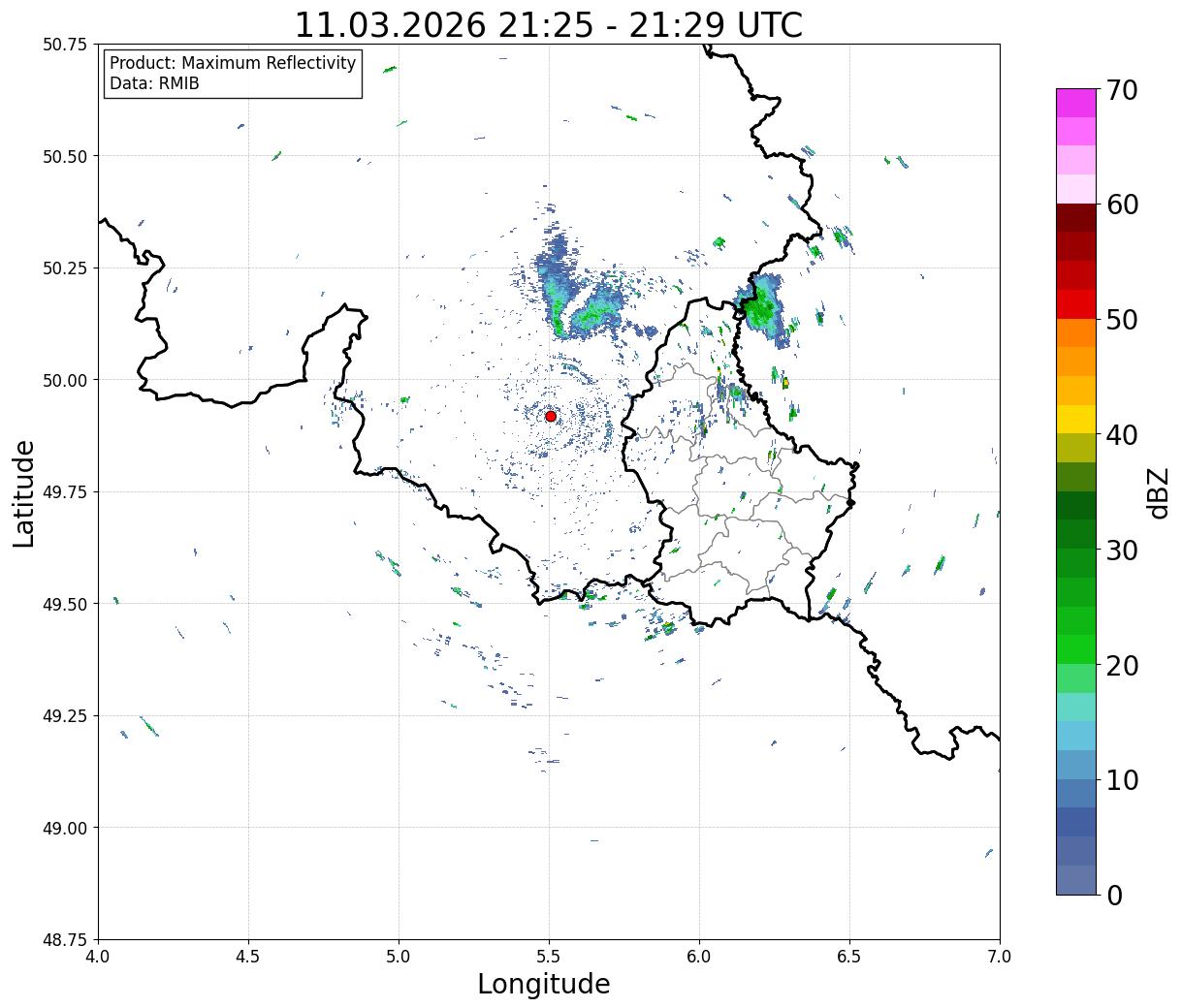Click the 'Data: RMIB' label

coord(154,84)
